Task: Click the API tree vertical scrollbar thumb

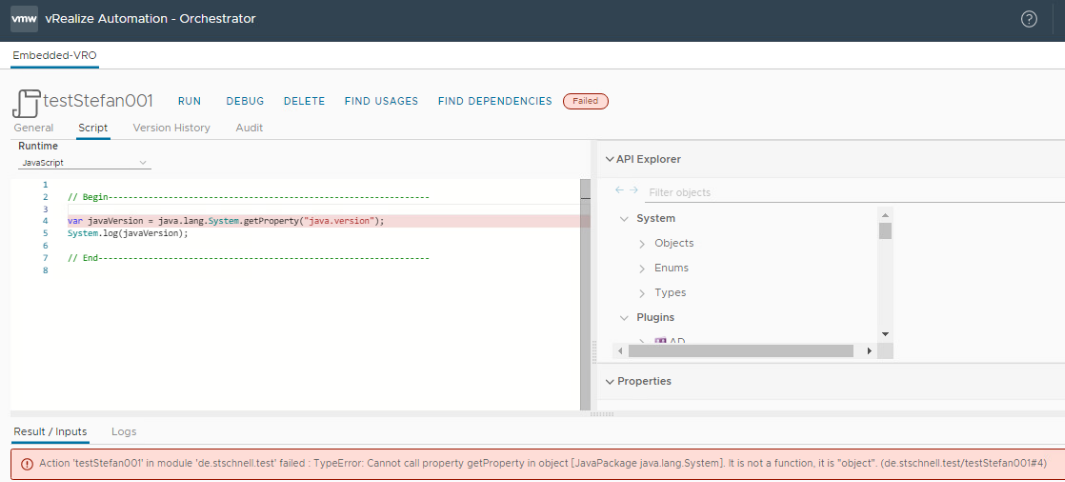Action: click(885, 231)
